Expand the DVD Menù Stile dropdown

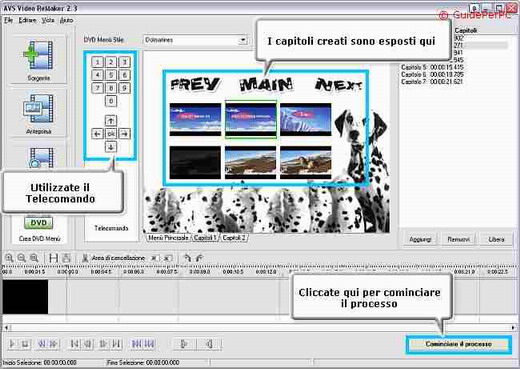pos(243,40)
